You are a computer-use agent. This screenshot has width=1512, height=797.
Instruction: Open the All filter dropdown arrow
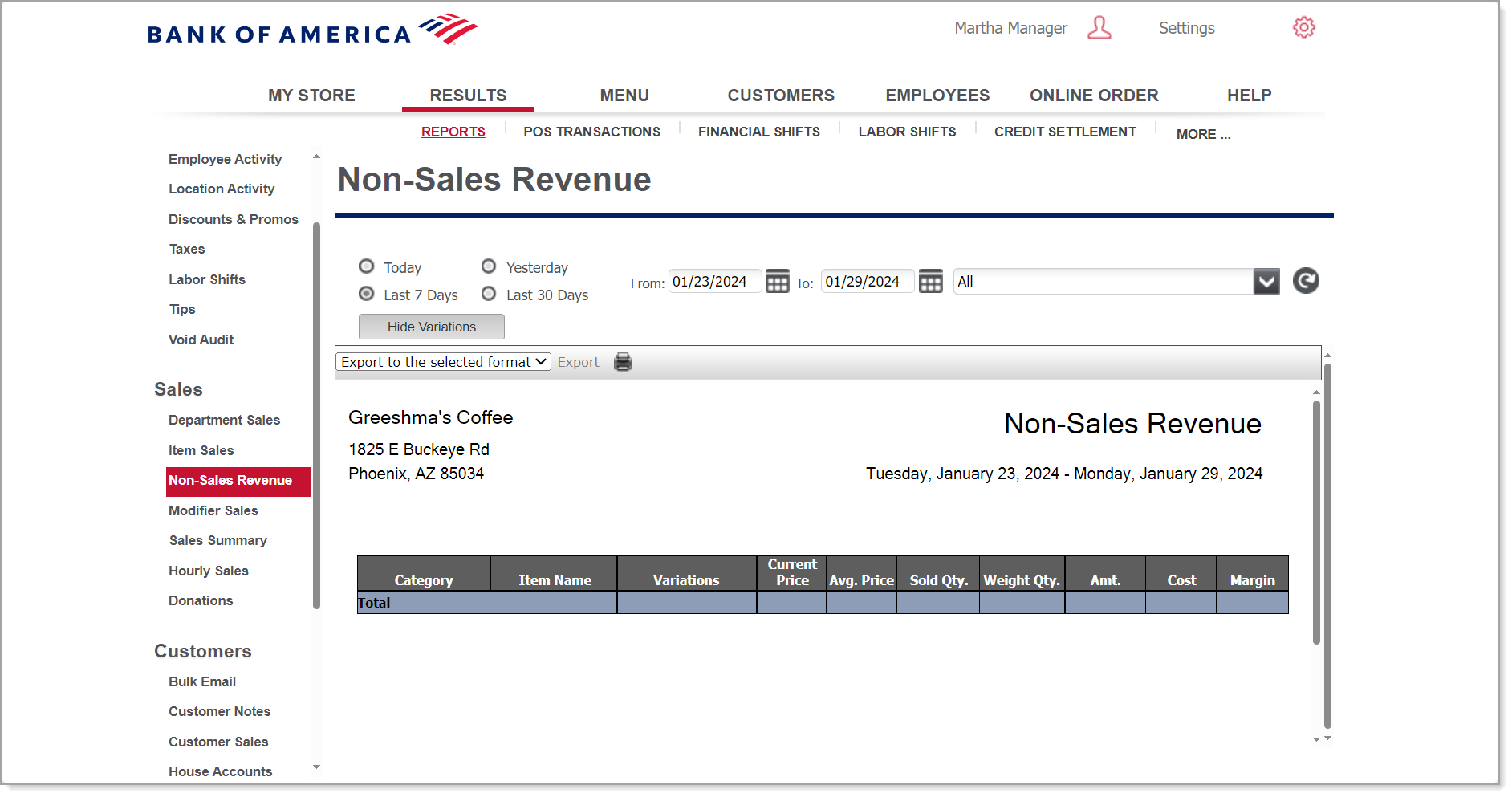[x=1266, y=282]
